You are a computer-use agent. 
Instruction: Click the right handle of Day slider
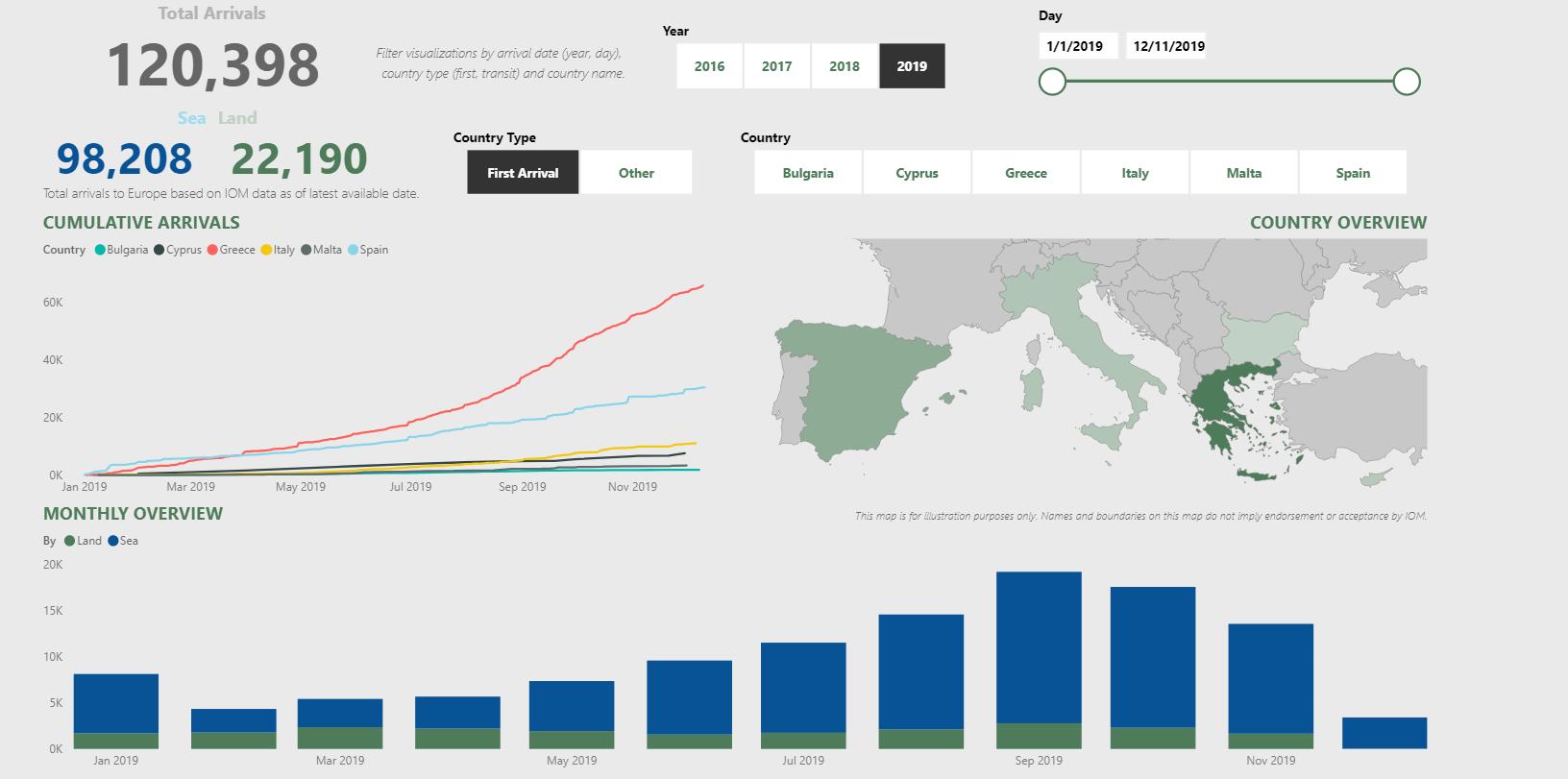[x=1407, y=82]
